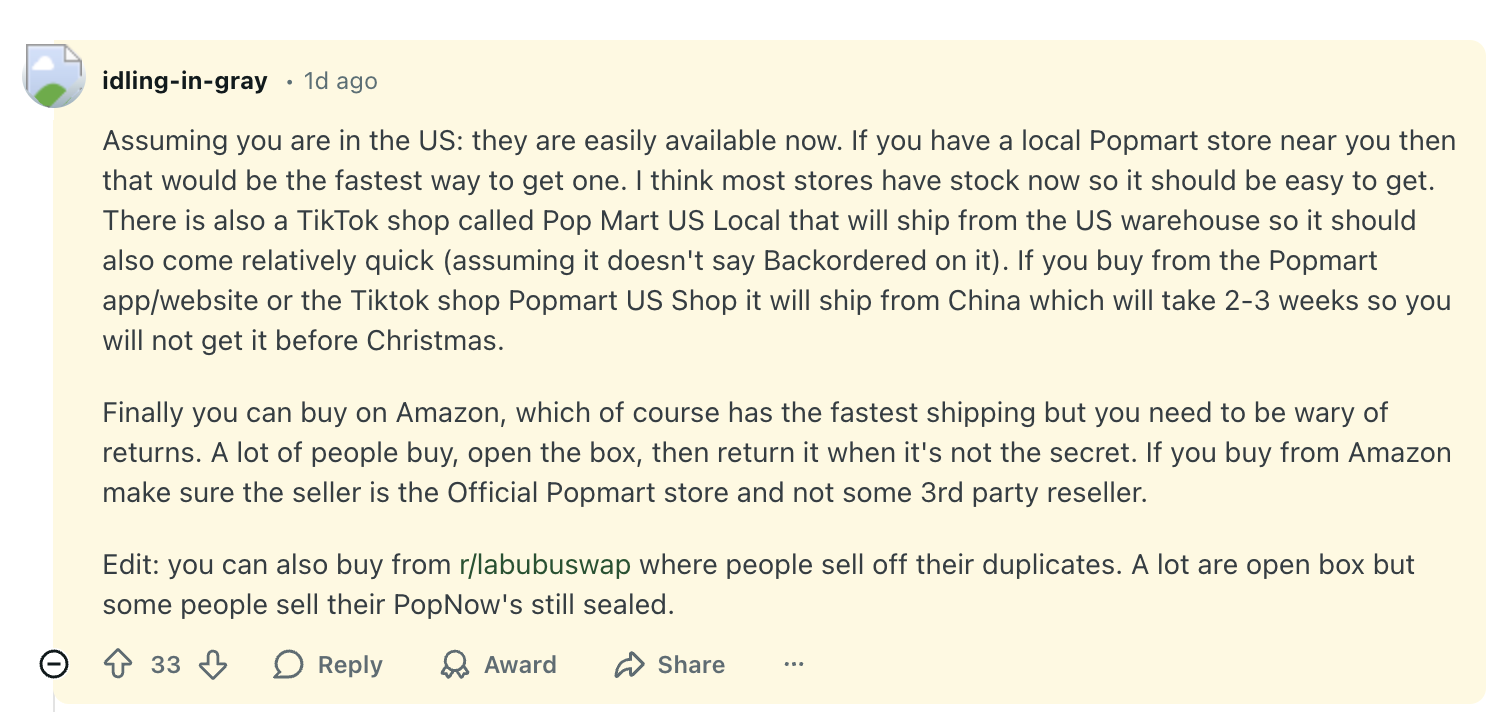Collapse the comment thread with minus button
This screenshot has width=1492, height=712.
[x=54, y=664]
